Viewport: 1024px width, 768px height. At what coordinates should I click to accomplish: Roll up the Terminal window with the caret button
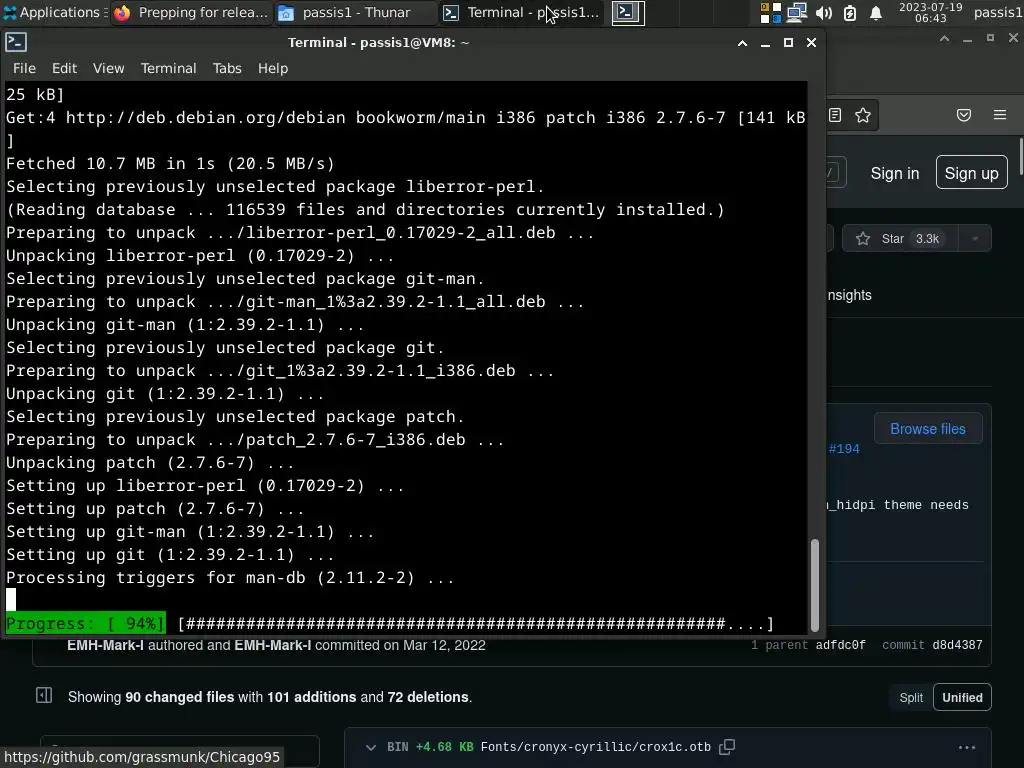tap(742, 43)
